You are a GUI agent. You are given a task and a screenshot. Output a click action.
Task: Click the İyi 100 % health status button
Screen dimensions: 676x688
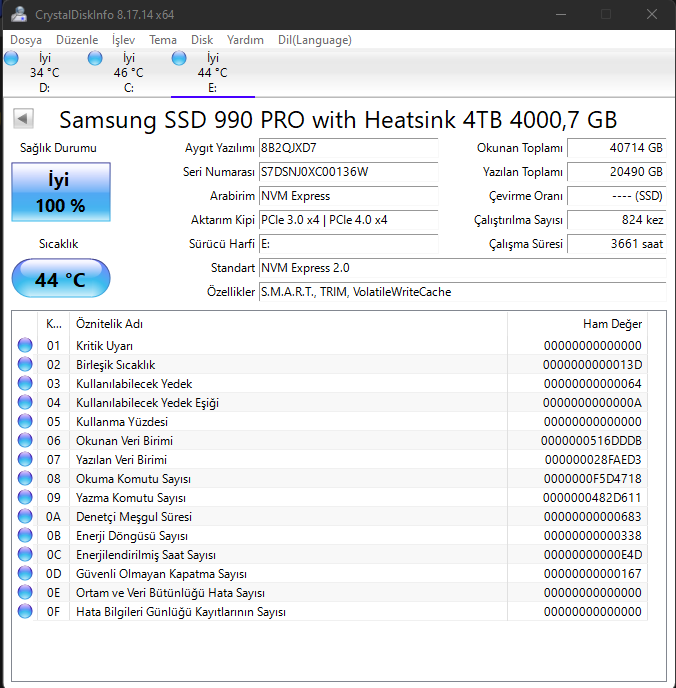[60, 193]
